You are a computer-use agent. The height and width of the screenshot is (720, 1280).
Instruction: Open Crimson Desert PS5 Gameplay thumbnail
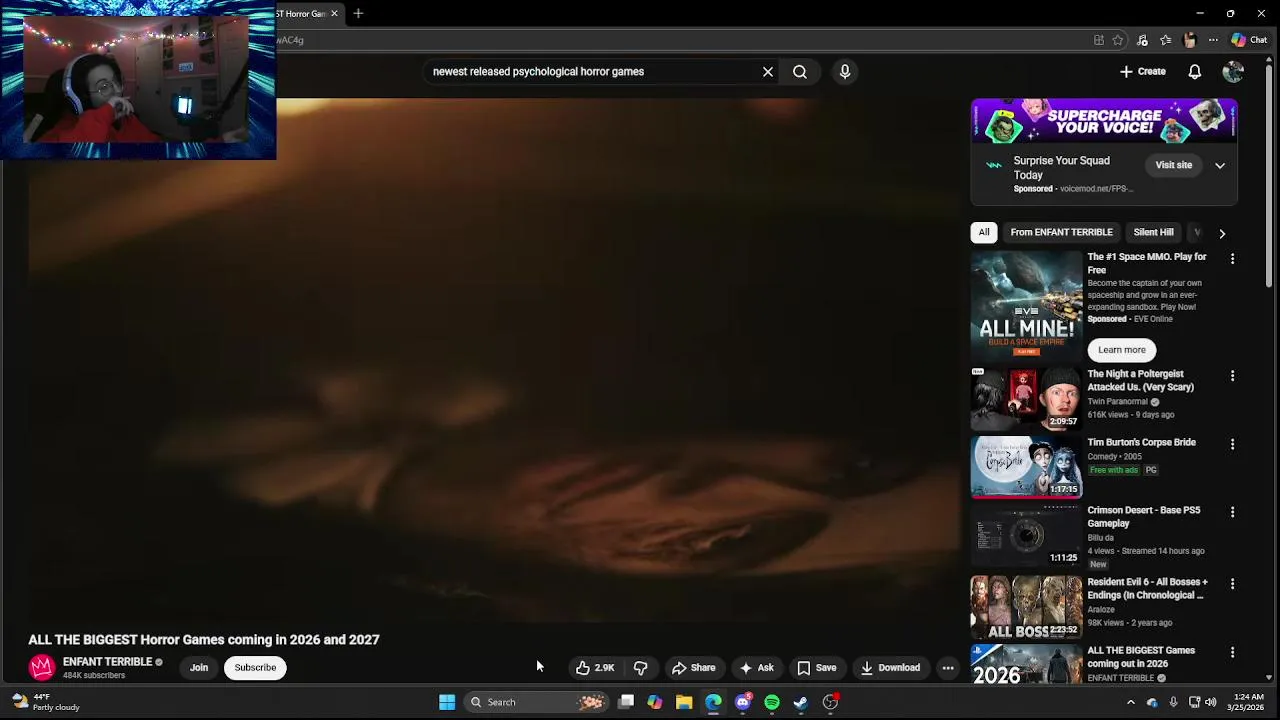tap(1027, 535)
